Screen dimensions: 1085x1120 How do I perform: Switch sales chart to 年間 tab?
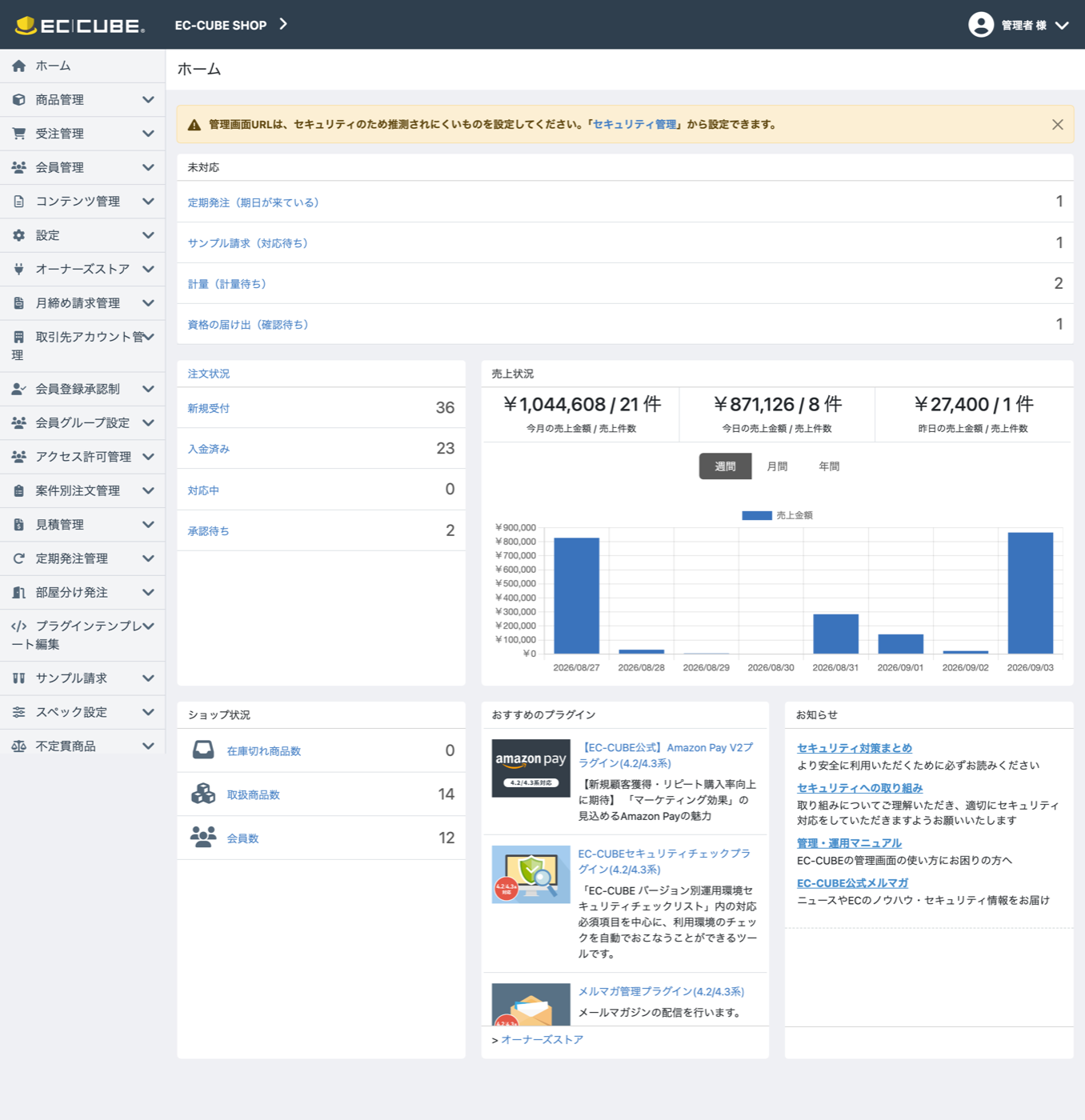click(829, 466)
